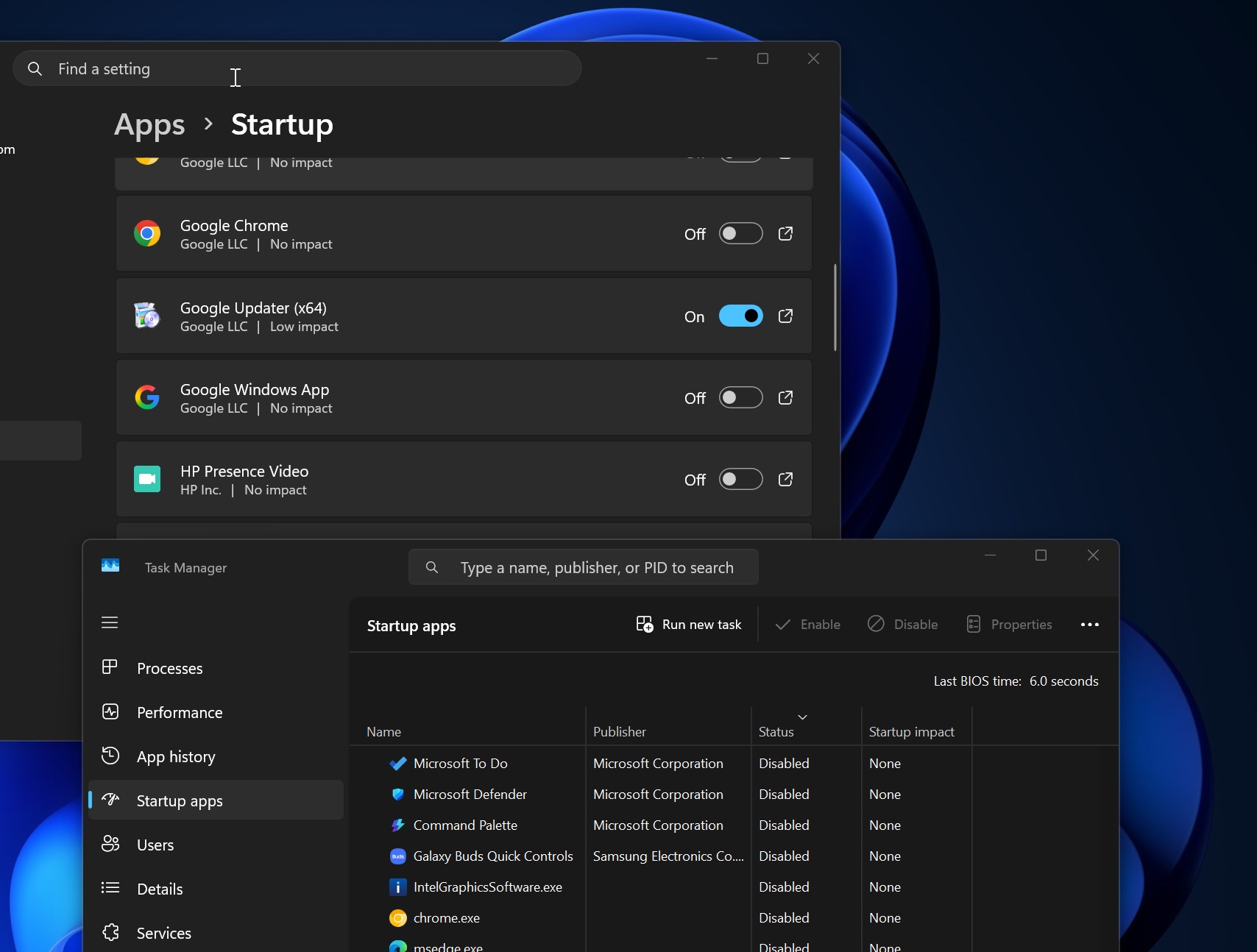Toggle the Task Manager hamburger navigation menu

pos(110,622)
